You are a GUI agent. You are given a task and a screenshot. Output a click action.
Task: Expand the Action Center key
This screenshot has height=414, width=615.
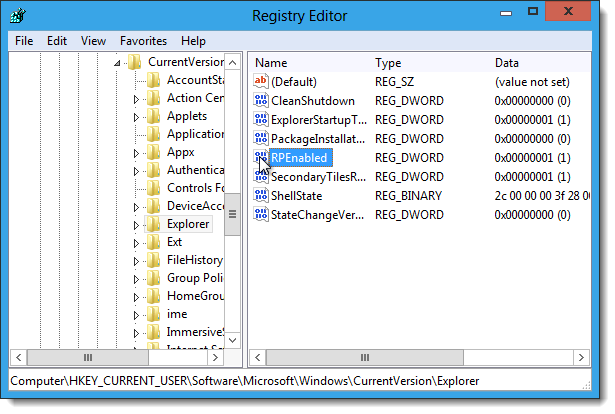[x=136, y=99]
